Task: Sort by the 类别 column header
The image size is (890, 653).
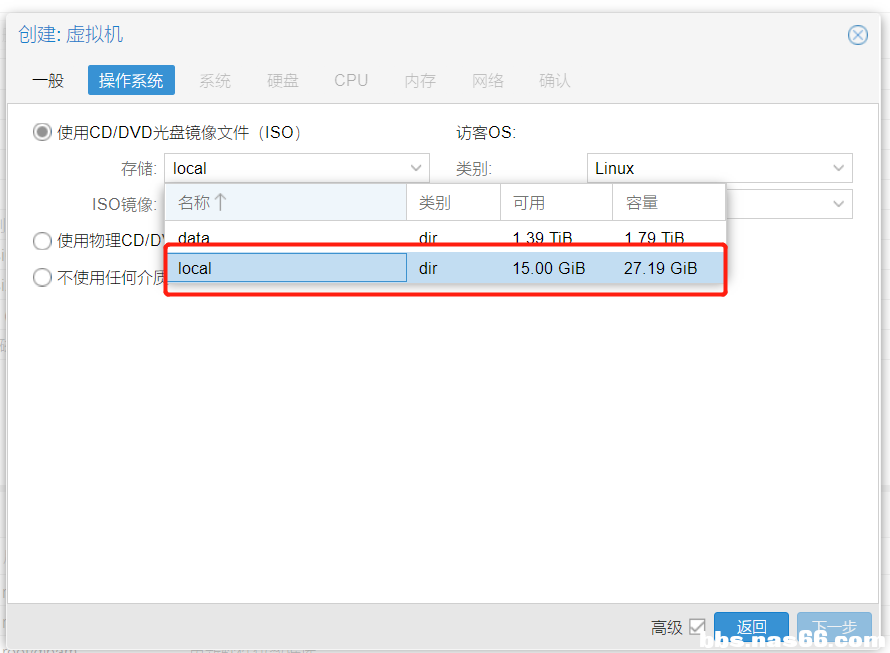Action: (x=435, y=203)
